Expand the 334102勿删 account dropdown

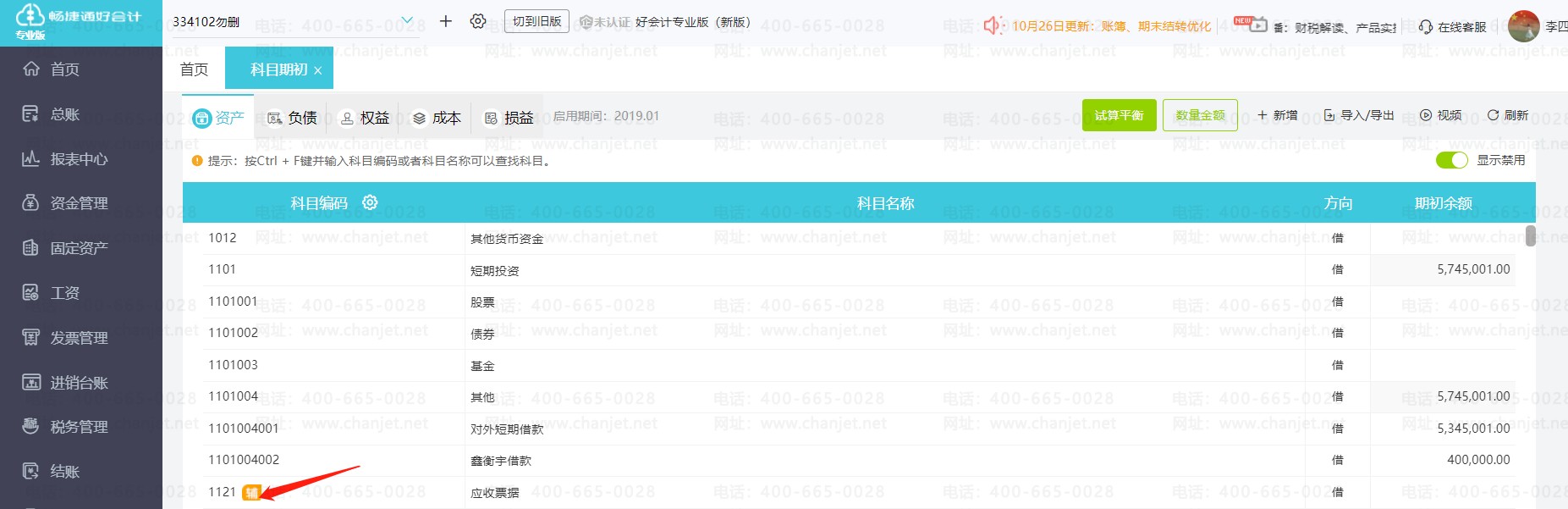pyautogui.click(x=407, y=21)
